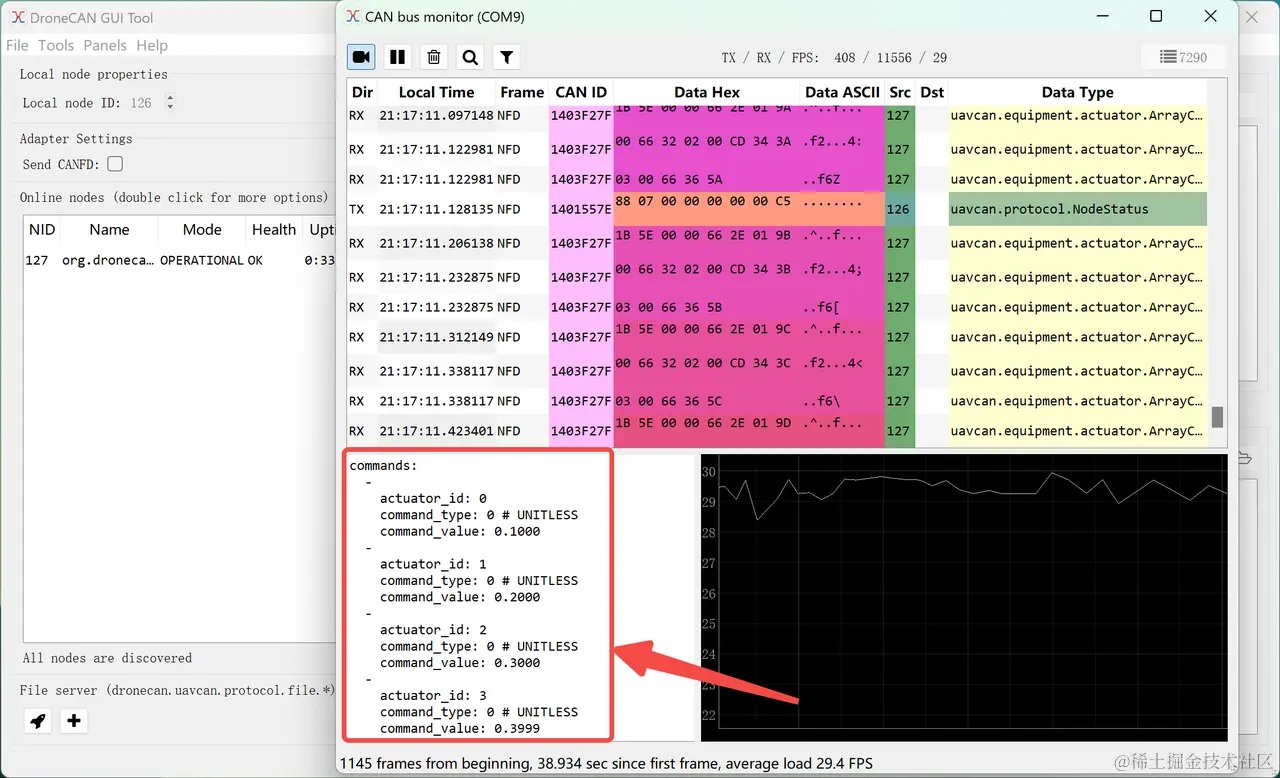The height and width of the screenshot is (778, 1280).
Task: Select the OPERATIONAL mode cell of node 127
Action: pos(202,260)
